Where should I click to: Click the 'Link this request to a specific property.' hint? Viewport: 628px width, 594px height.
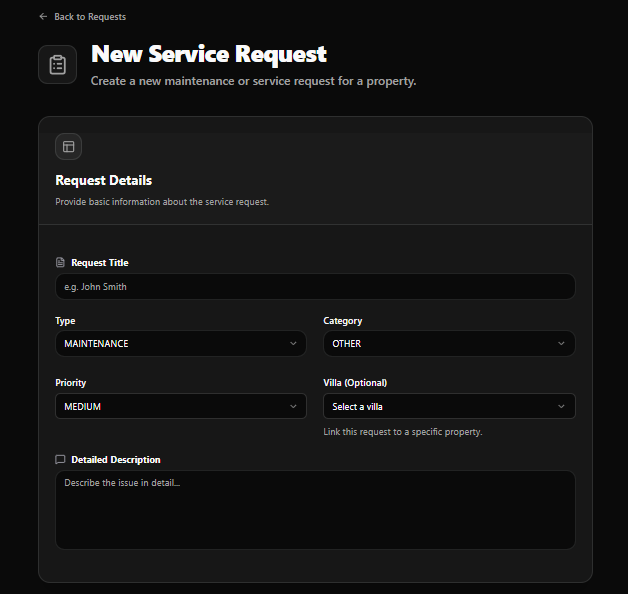403,432
